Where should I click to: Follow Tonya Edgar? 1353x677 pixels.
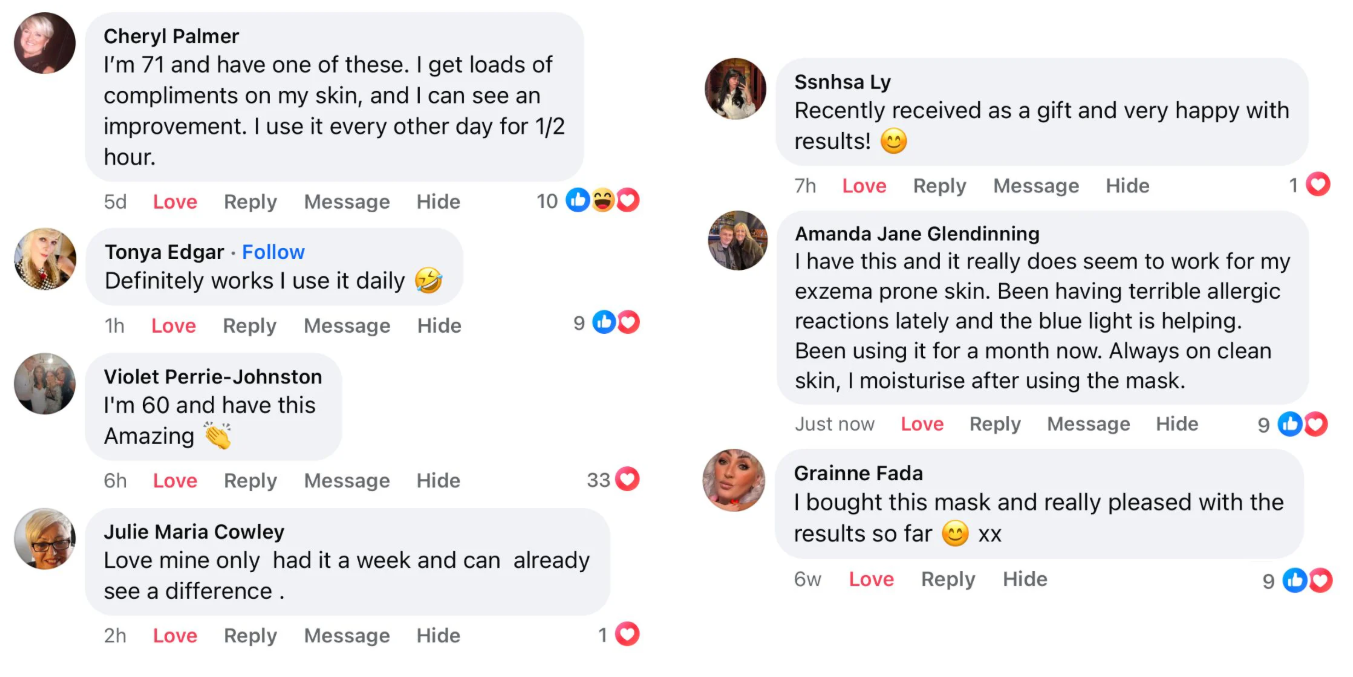pyautogui.click(x=273, y=252)
